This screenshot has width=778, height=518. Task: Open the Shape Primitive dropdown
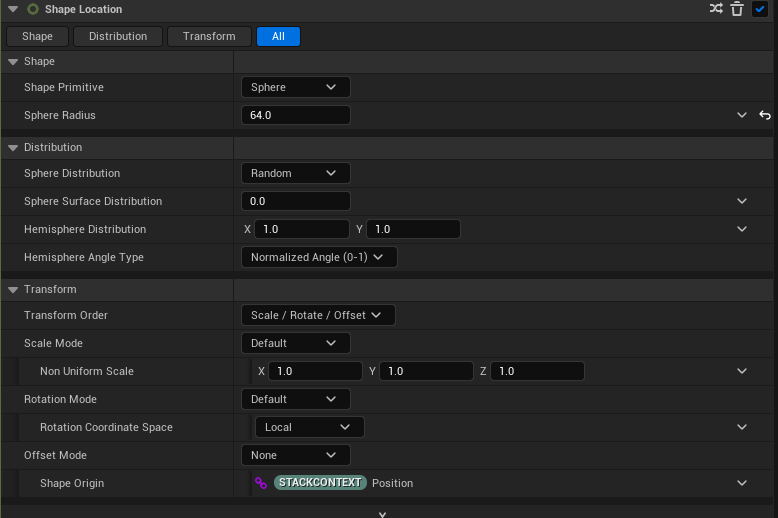pos(295,87)
